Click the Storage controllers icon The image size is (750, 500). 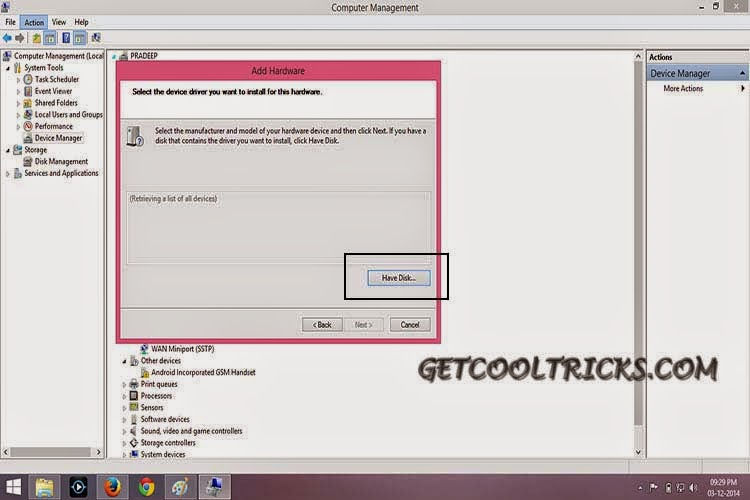coord(134,443)
